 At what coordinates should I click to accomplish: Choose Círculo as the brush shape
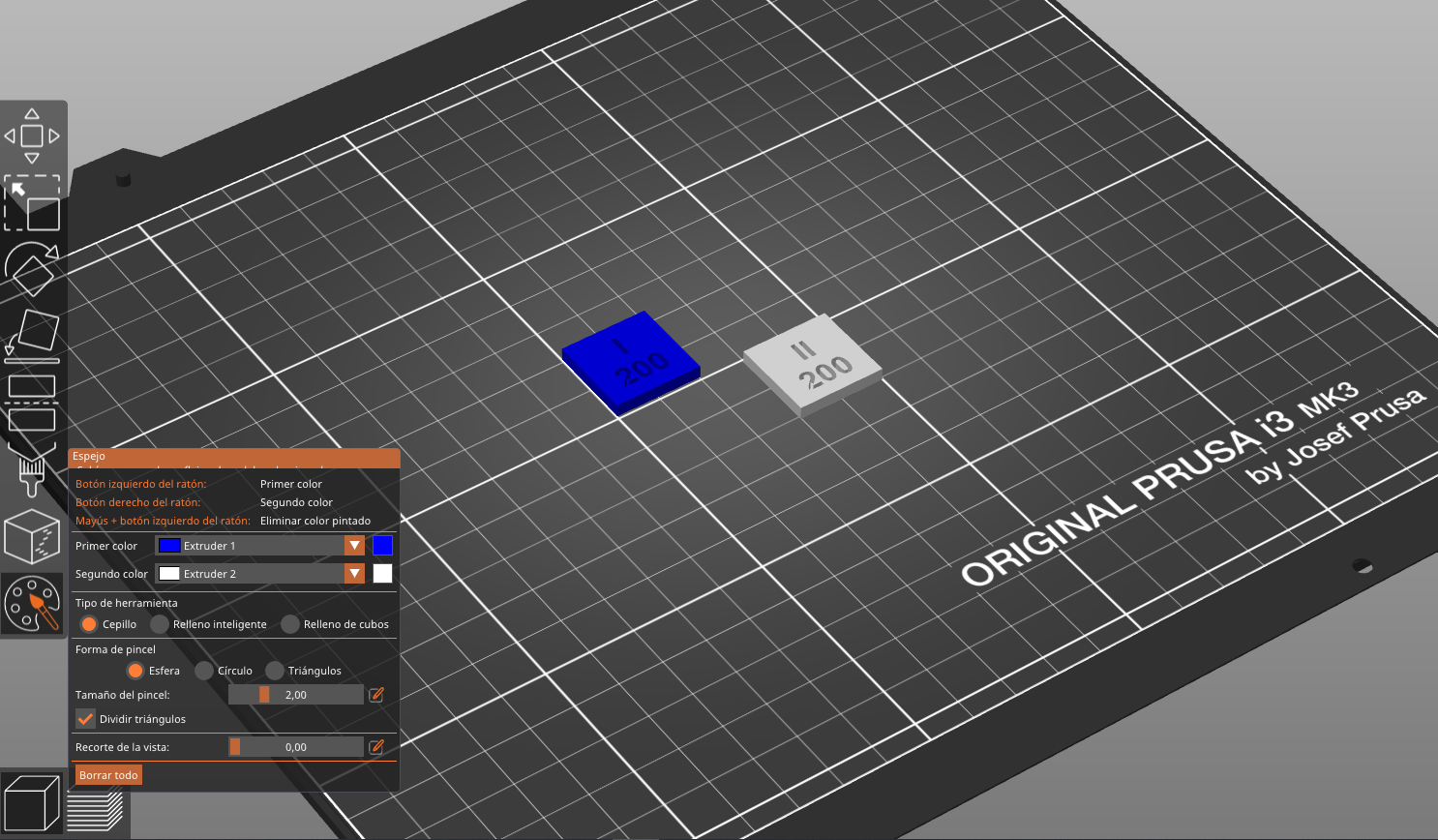pyautogui.click(x=204, y=670)
